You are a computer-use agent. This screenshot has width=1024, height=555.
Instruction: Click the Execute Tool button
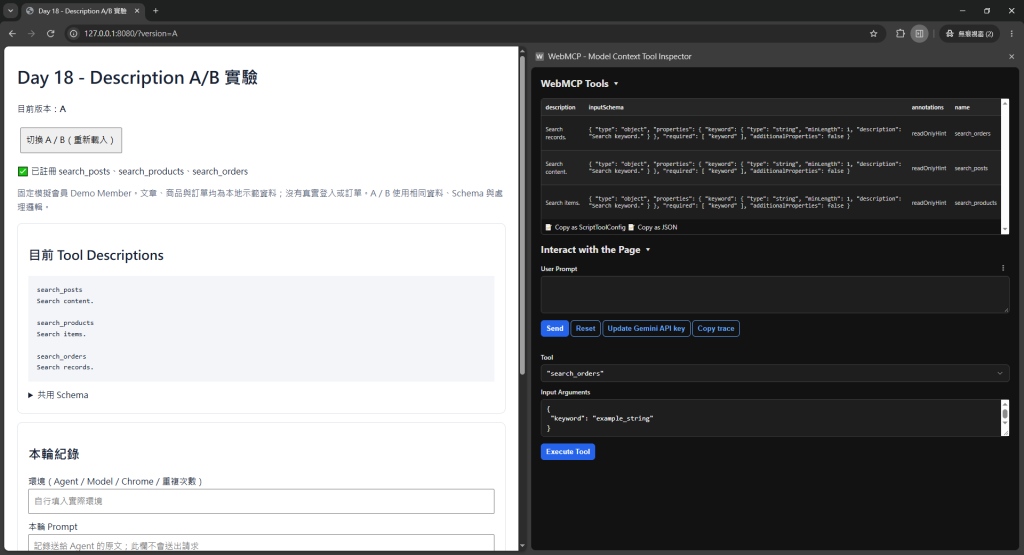pos(568,452)
